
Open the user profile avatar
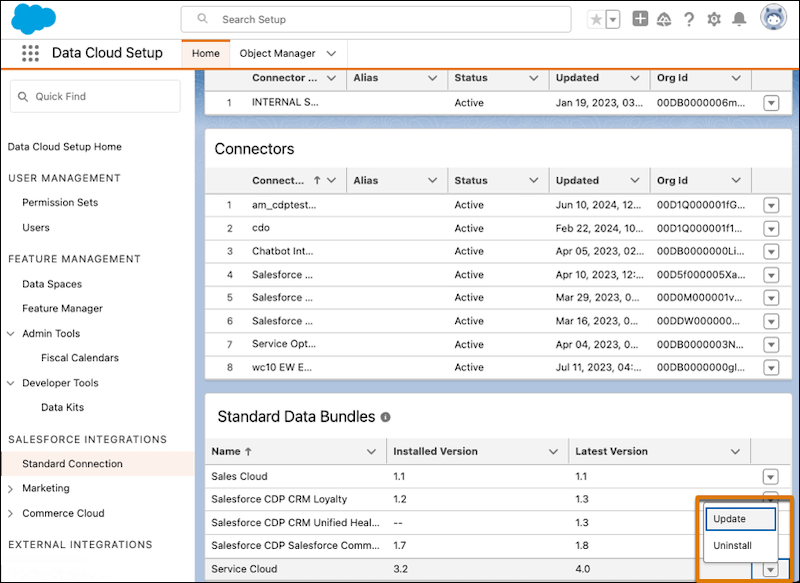pos(773,18)
